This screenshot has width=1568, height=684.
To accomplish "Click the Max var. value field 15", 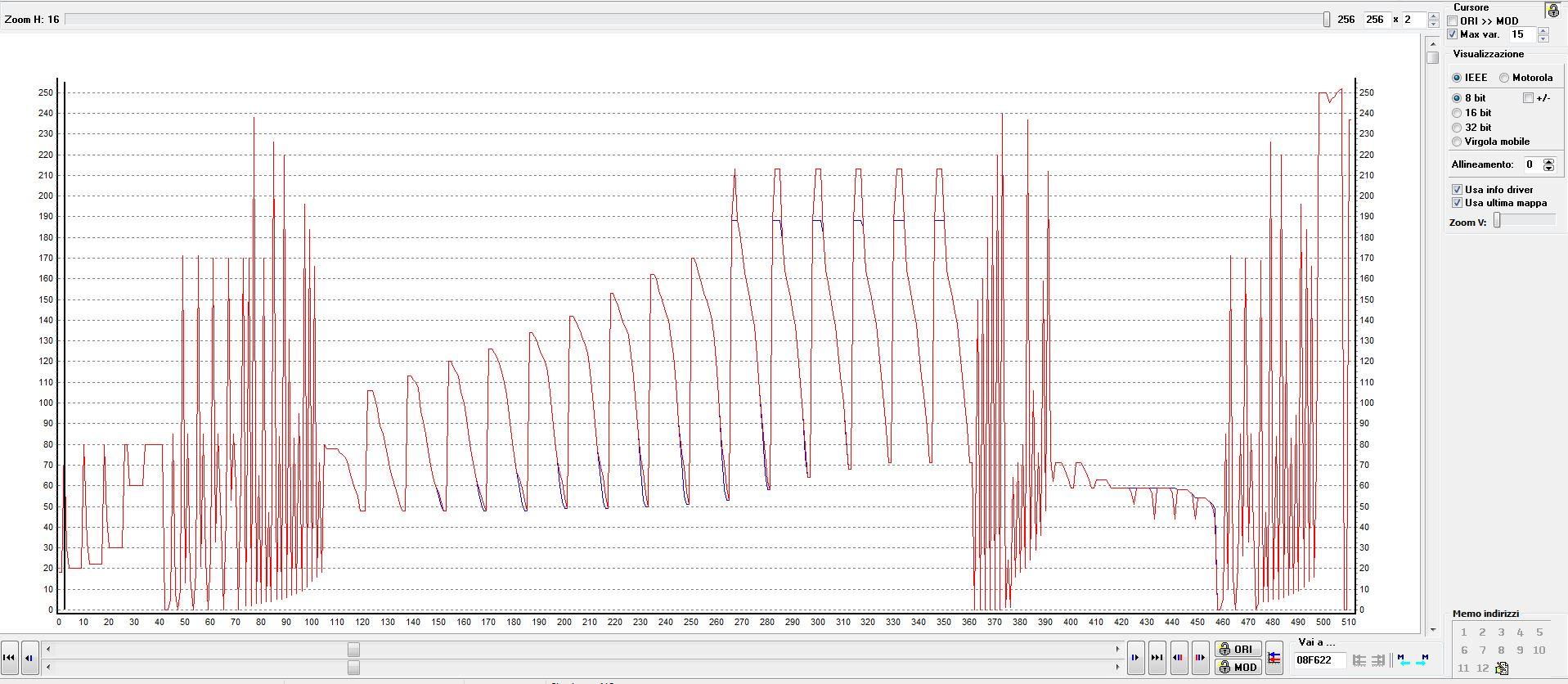I will point(1521,34).
